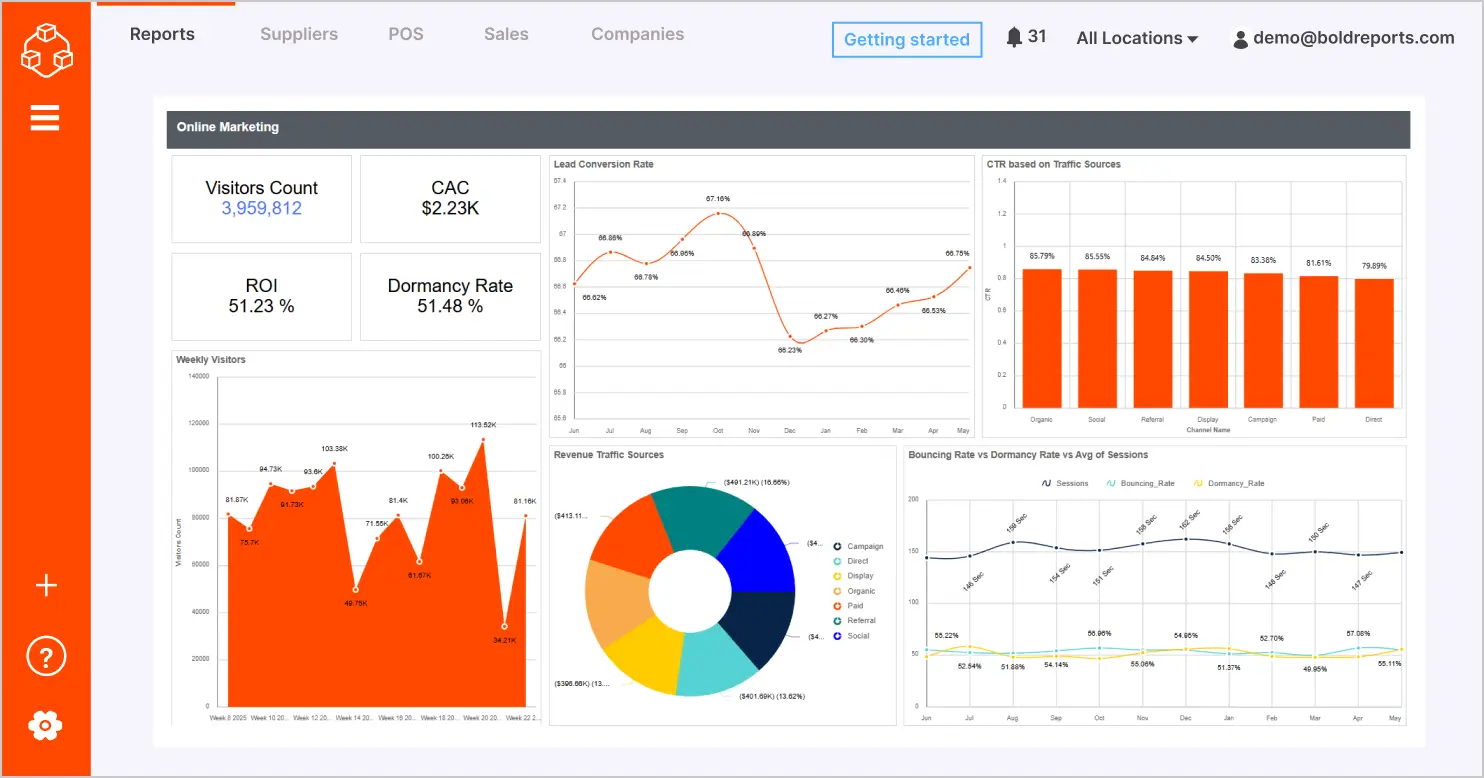Image resolution: width=1484 pixels, height=778 pixels.
Task: Go to the Companies tab
Action: click(637, 33)
